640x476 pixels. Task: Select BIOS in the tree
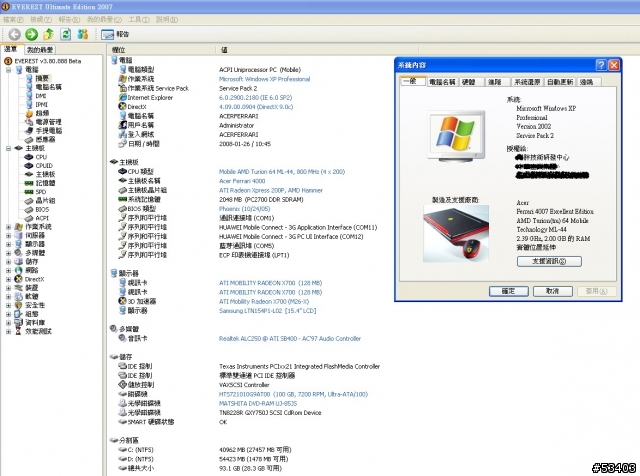point(42,209)
